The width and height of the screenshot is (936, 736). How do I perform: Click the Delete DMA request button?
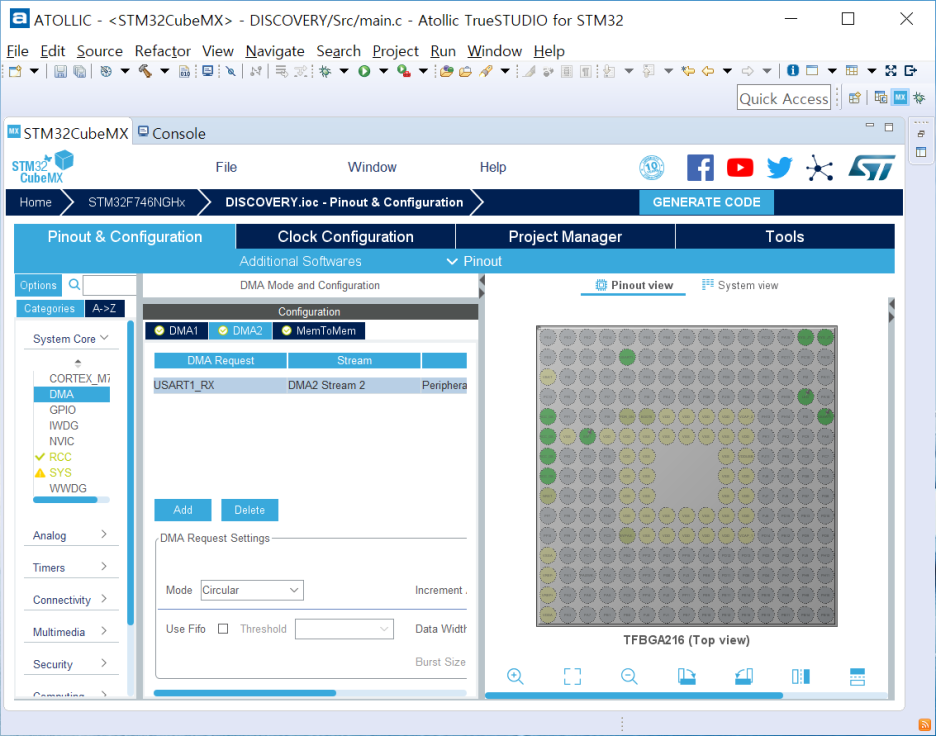(250, 510)
